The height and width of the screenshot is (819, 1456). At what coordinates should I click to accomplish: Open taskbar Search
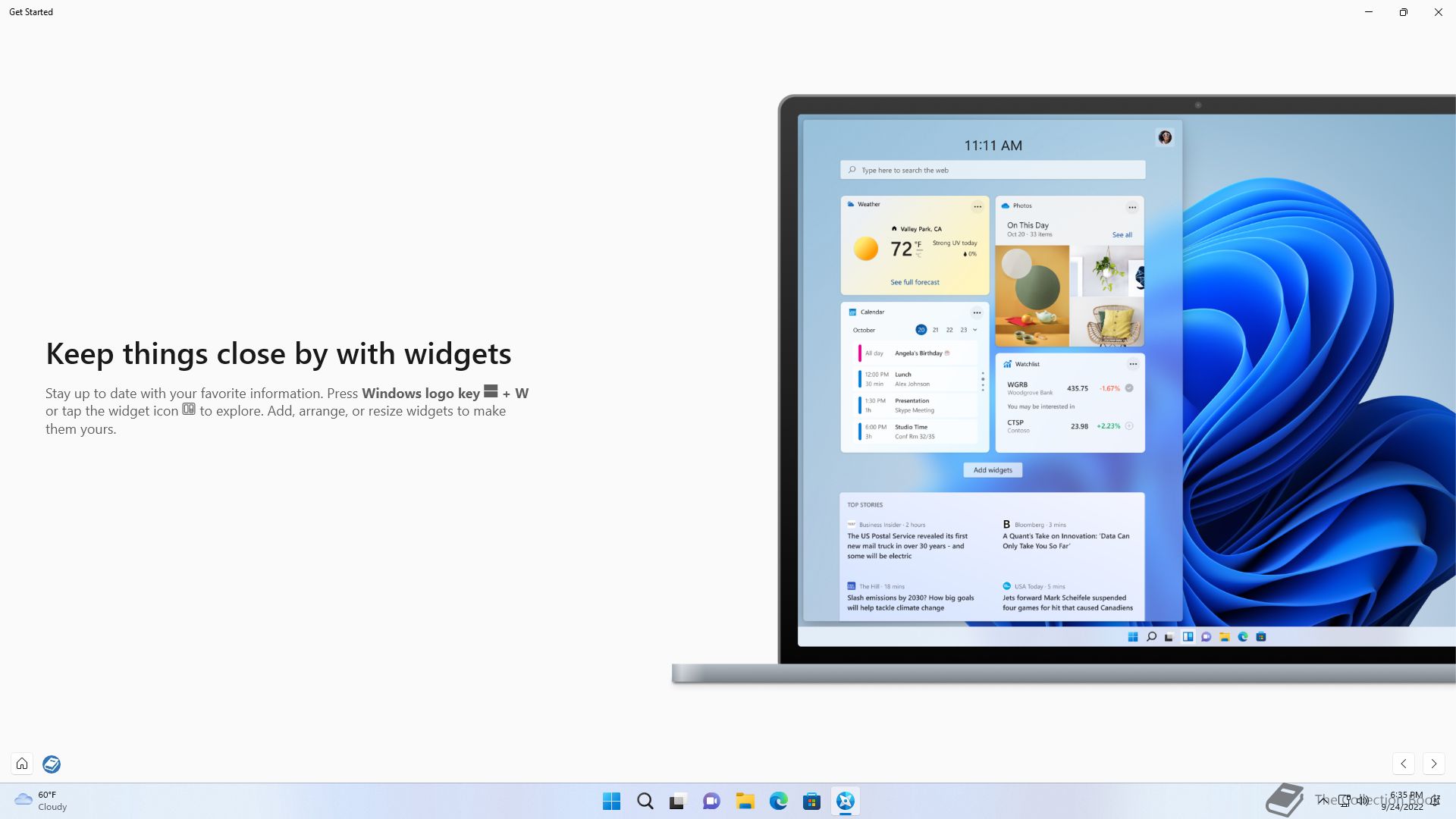click(645, 801)
